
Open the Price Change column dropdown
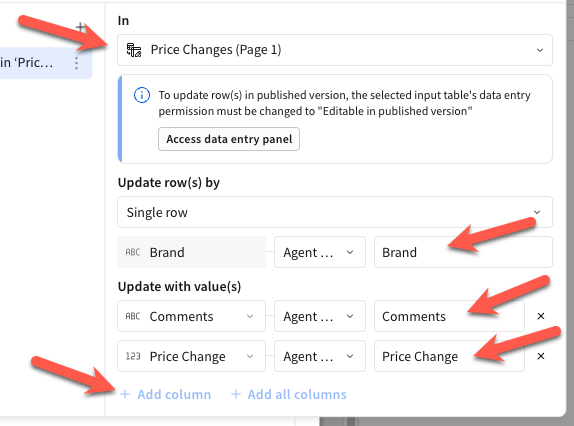coord(191,356)
